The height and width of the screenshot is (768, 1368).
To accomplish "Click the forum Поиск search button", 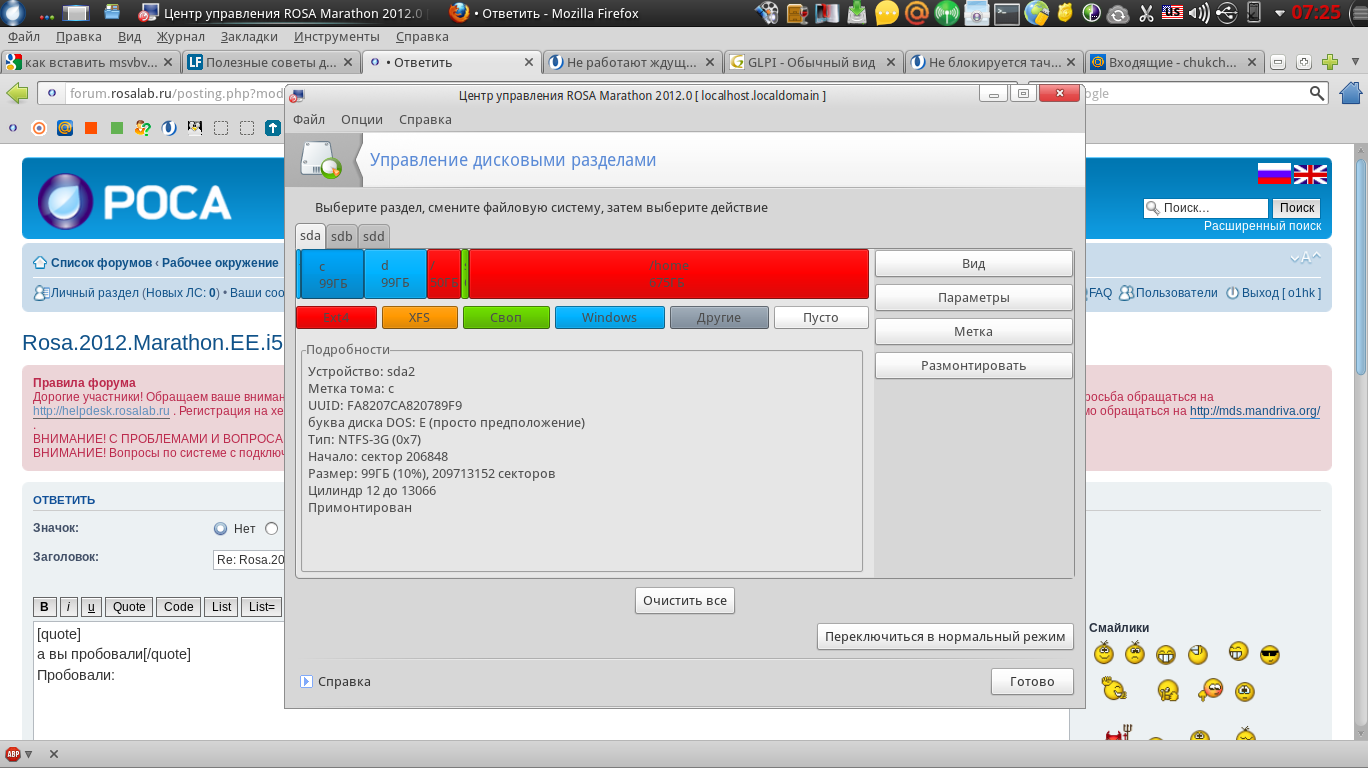I will (x=1297, y=208).
